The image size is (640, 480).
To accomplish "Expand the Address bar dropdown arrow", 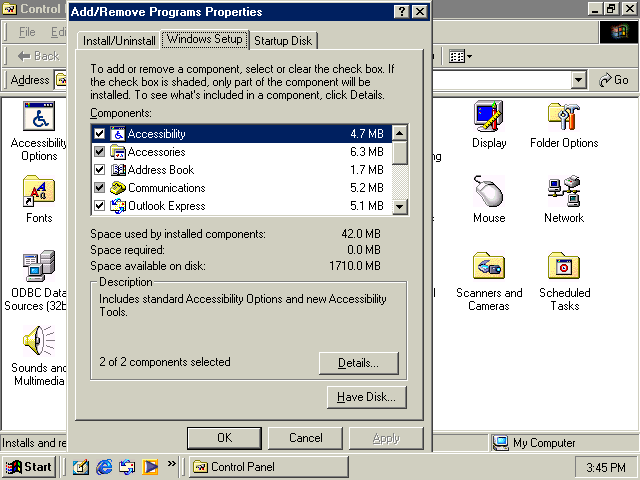I will click(580, 80).
